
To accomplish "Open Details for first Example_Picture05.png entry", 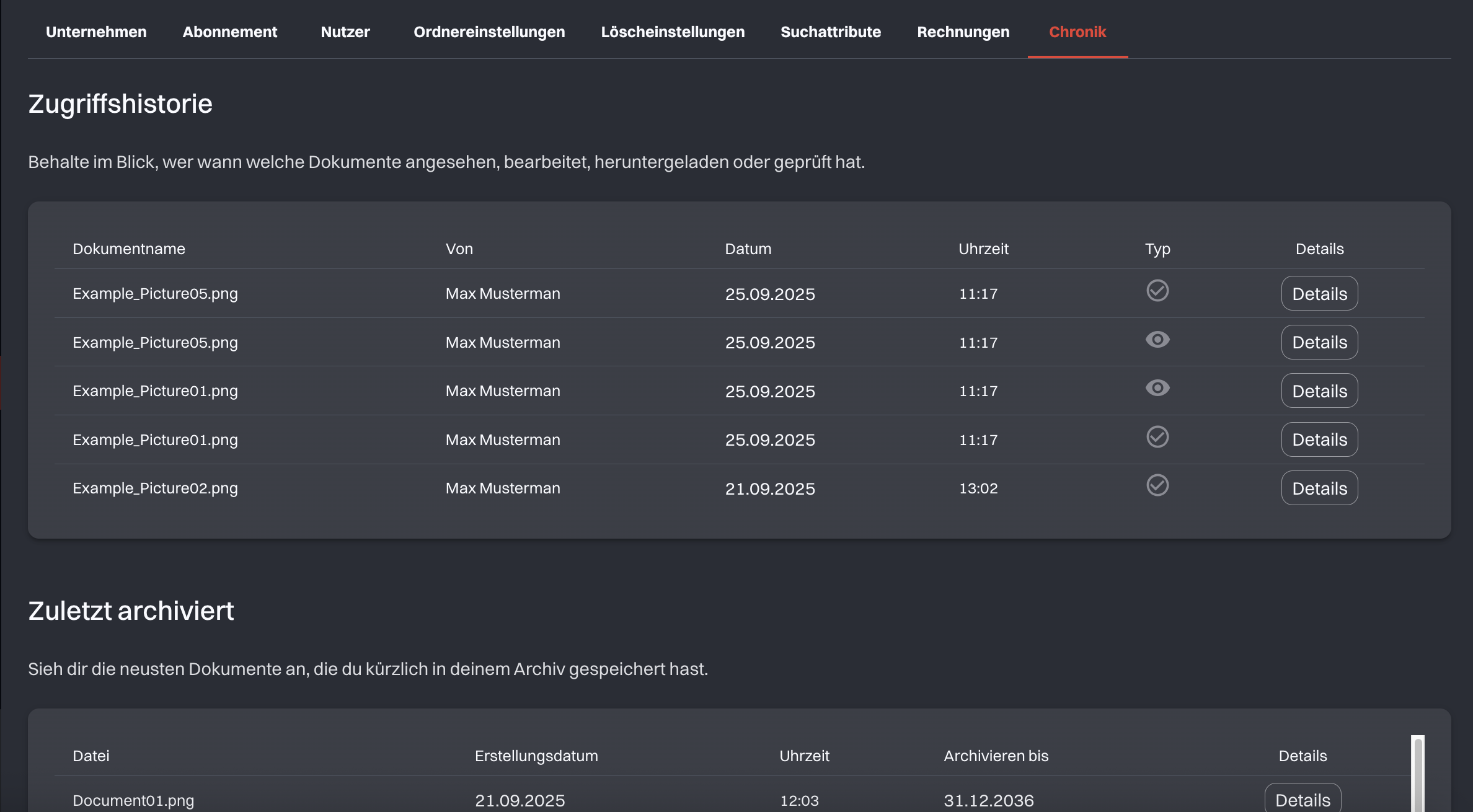I will click(x=1319, y=294).
